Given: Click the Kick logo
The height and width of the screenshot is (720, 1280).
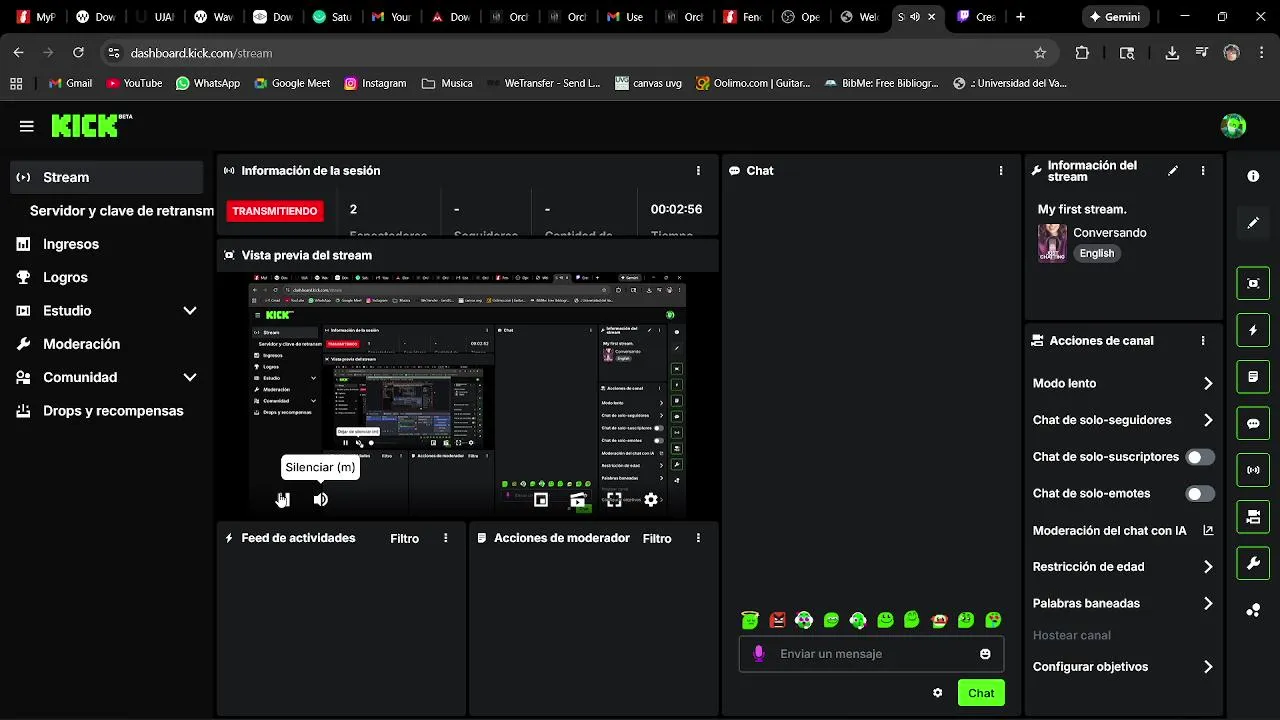Looking at the screenshot, I should (91, 125).
